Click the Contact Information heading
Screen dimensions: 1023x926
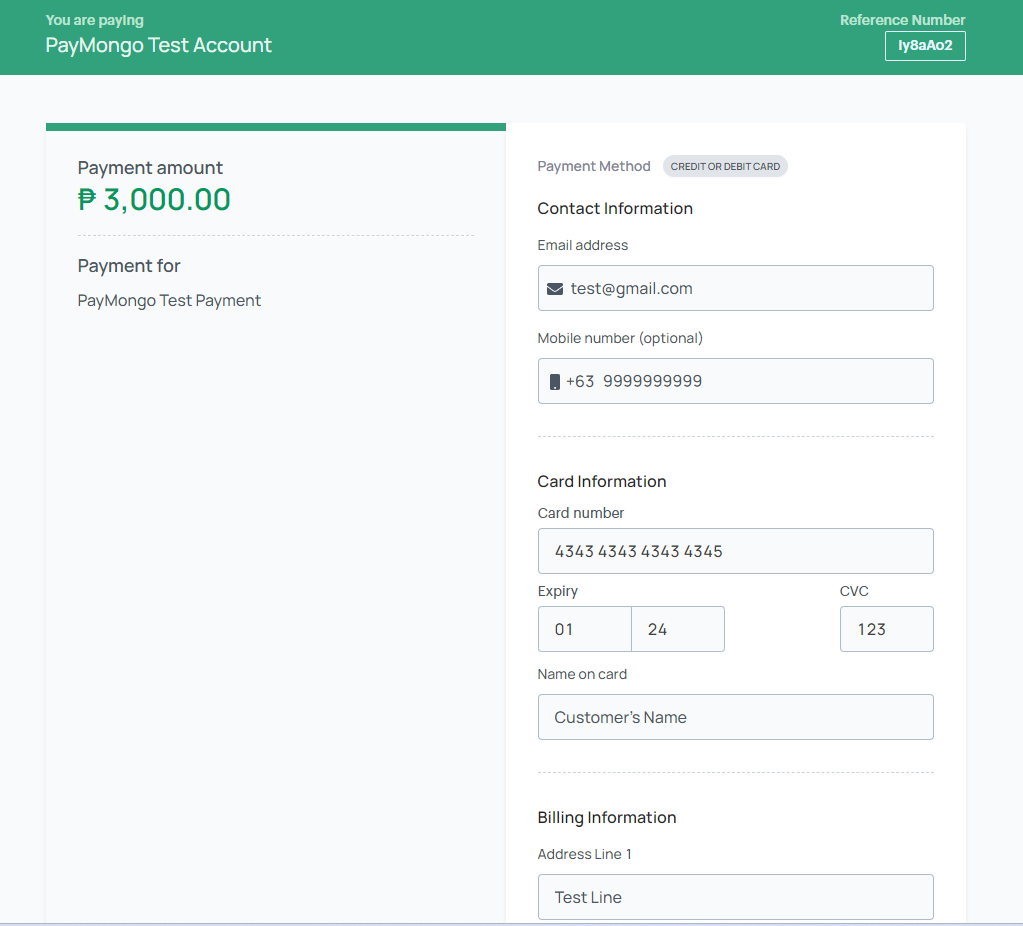(x=615, y=209)
